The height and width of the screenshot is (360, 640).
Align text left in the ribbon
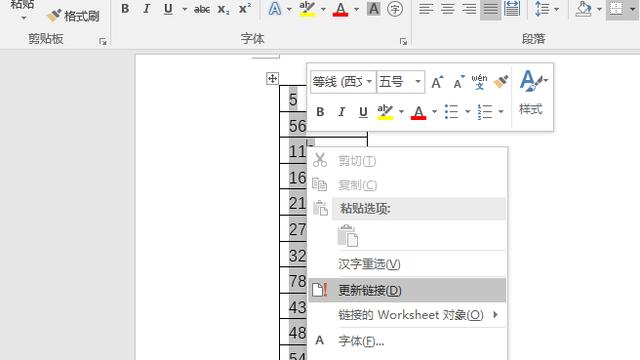tap(426, 9)
